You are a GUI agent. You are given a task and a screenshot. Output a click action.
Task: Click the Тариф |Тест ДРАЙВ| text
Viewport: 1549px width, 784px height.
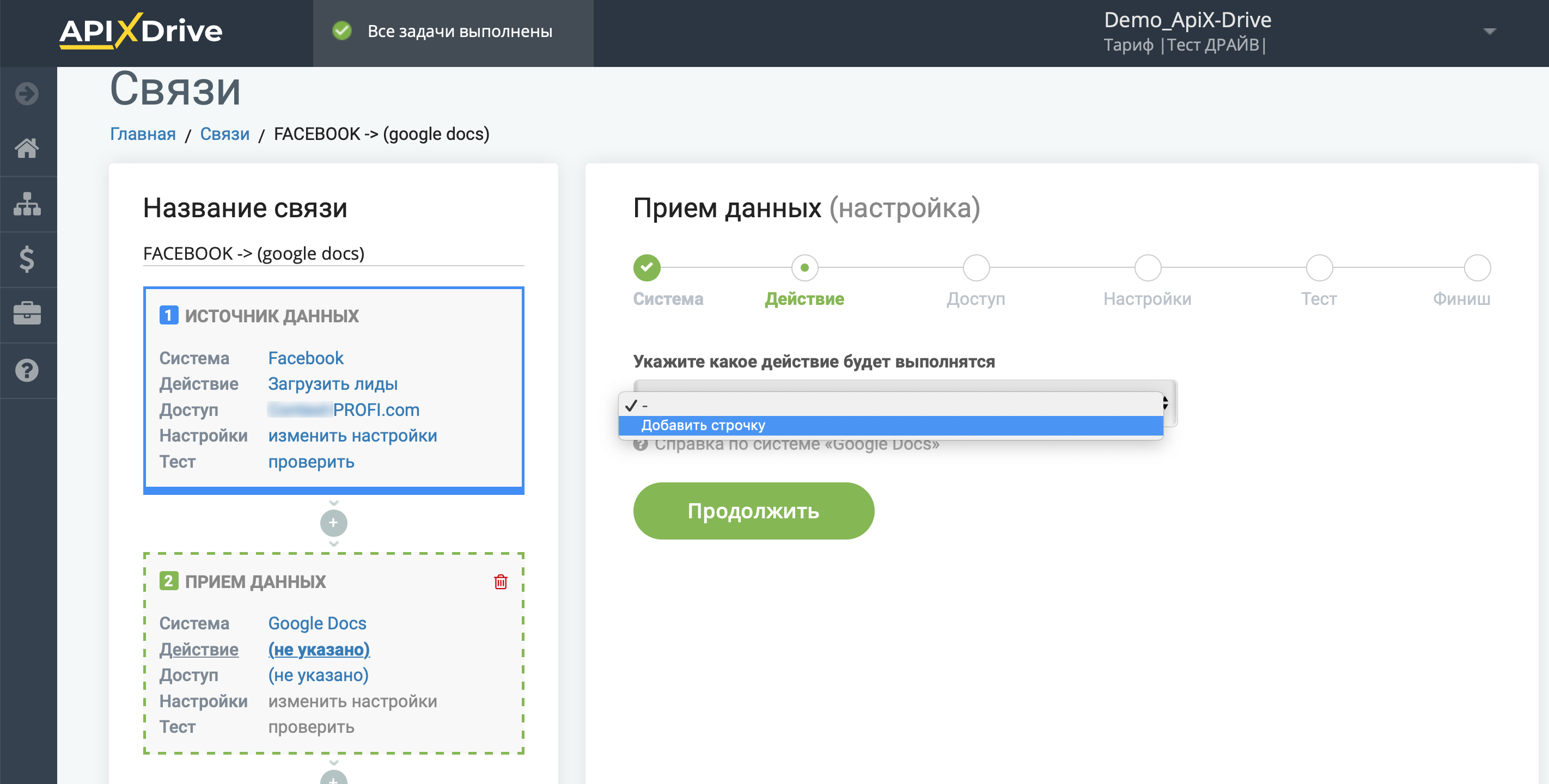point(1185,45)
